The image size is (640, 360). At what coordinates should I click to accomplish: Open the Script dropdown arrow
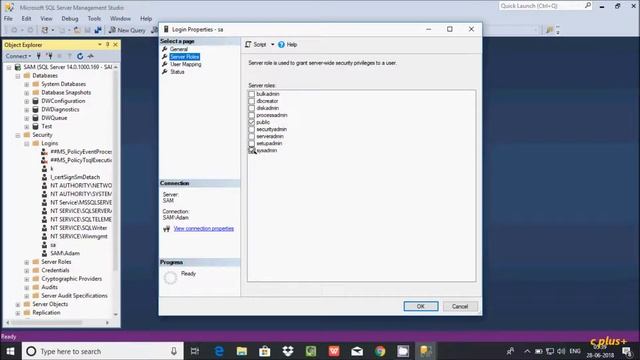click(272, 44)
